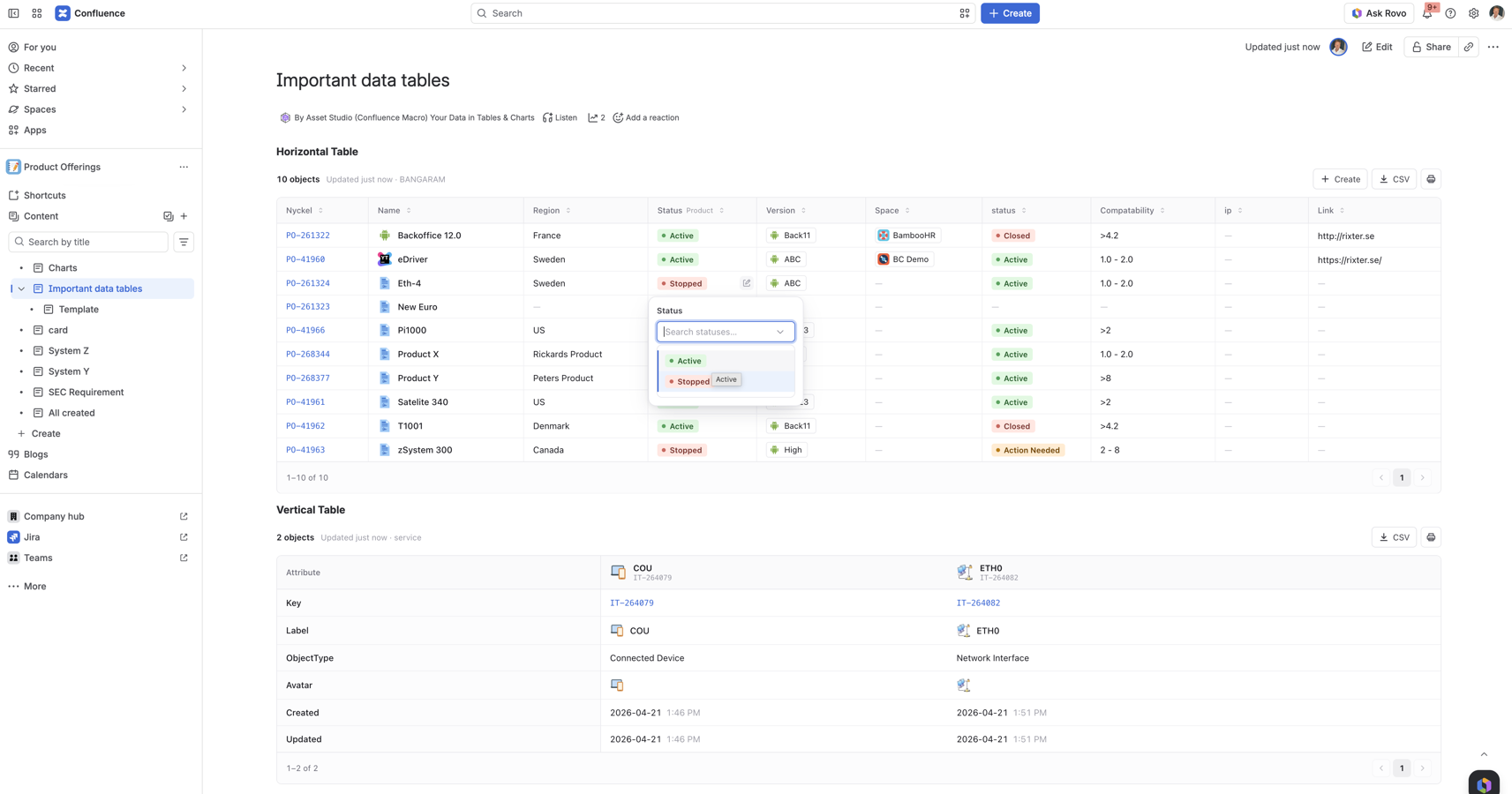1512x794 pixels.
Task: Open notifications bell icon
Action: coord(1427,13)
